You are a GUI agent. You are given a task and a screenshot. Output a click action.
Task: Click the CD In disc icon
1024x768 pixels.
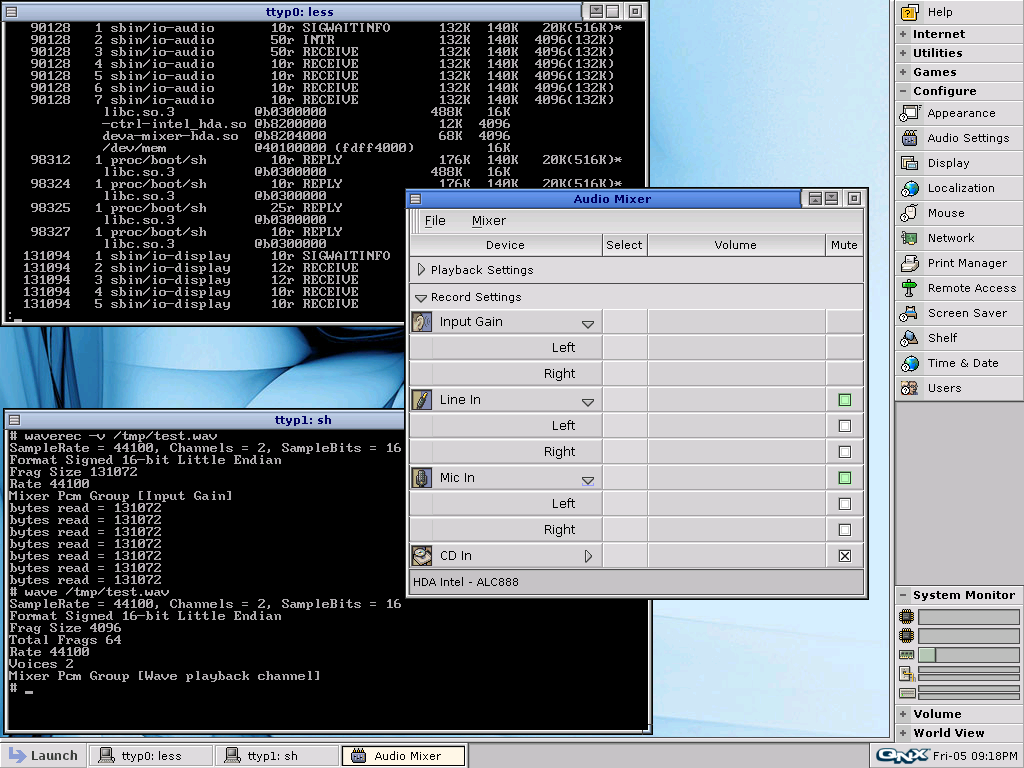pyautogui.click(x=422, y=556)
